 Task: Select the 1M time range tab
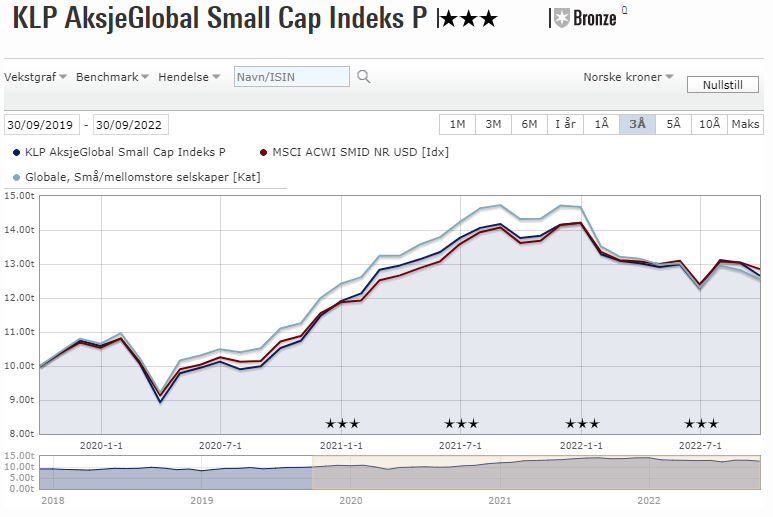click(x=457, y=124)
